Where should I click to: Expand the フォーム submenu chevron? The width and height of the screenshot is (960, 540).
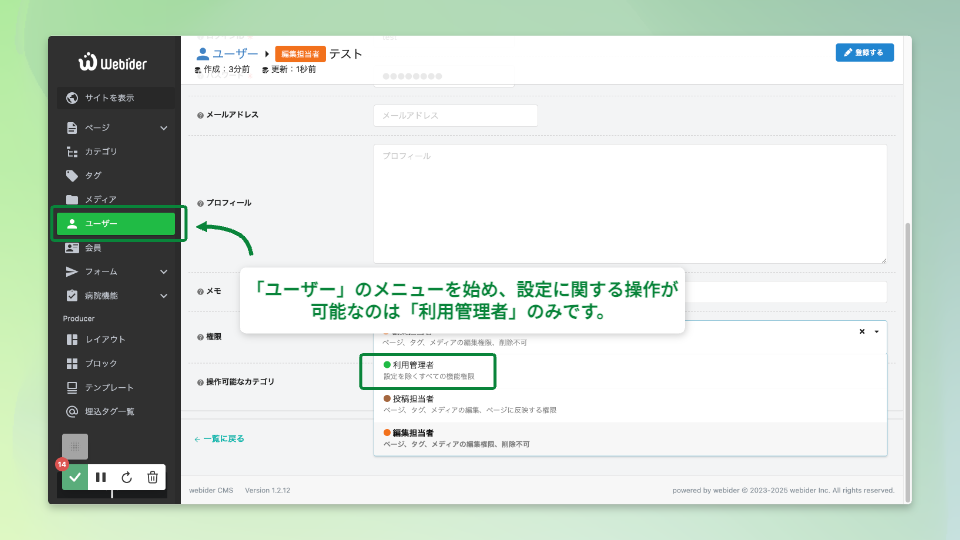point(164,271)
